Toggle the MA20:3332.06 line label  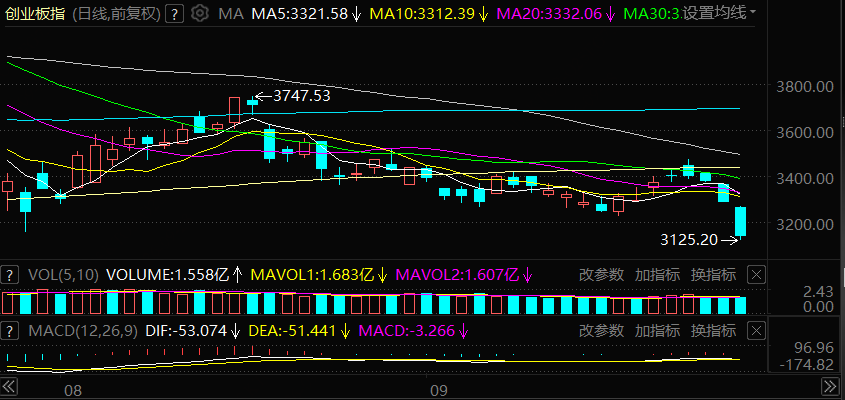[556, 13]
